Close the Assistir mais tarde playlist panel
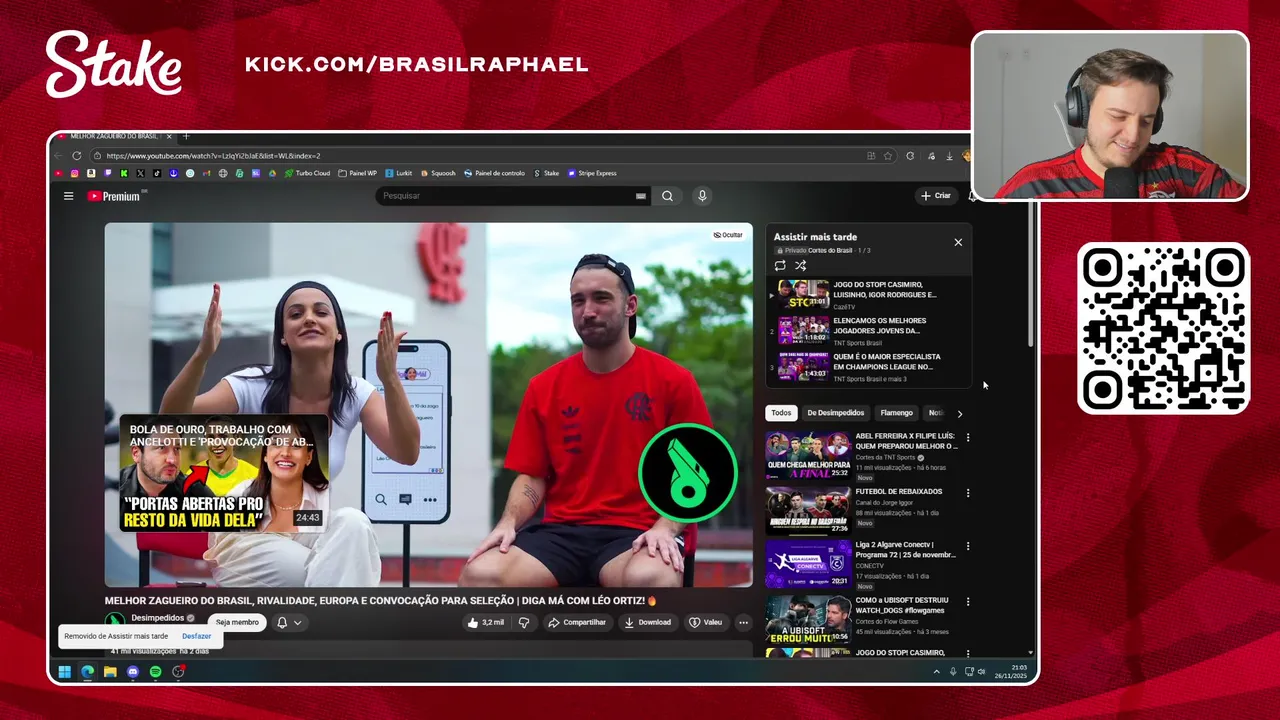Image resolution: width=1280 pixels, height=720 pixels. (x=958, y=242)
